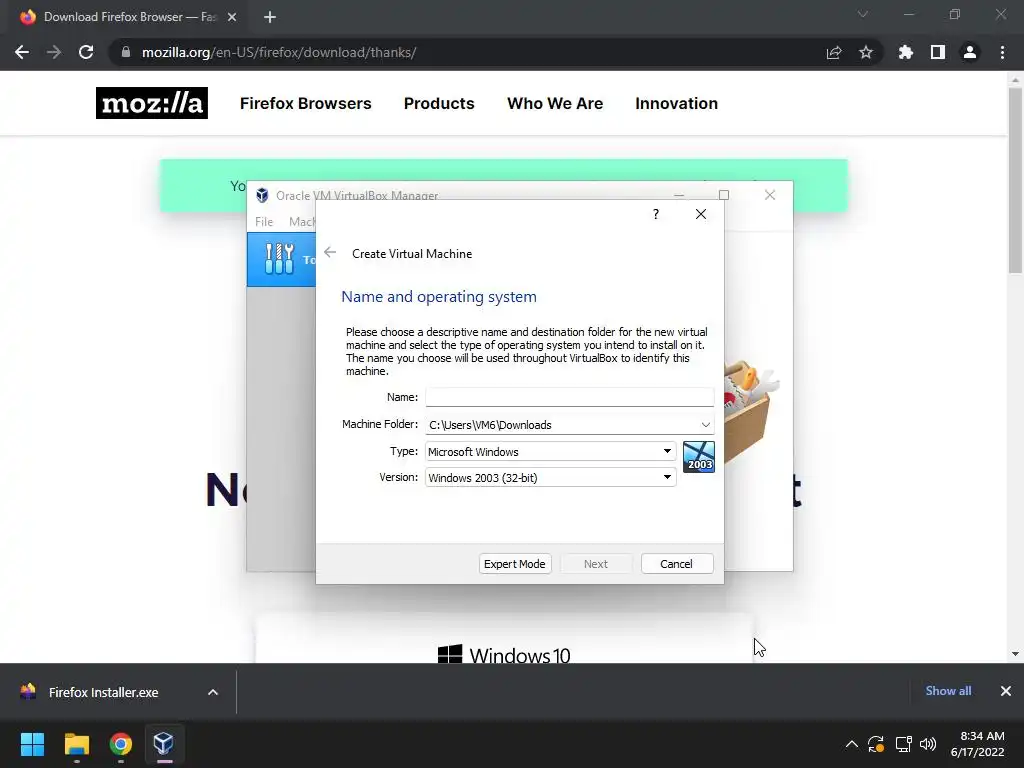Click Show all downloads

point(948,691)
